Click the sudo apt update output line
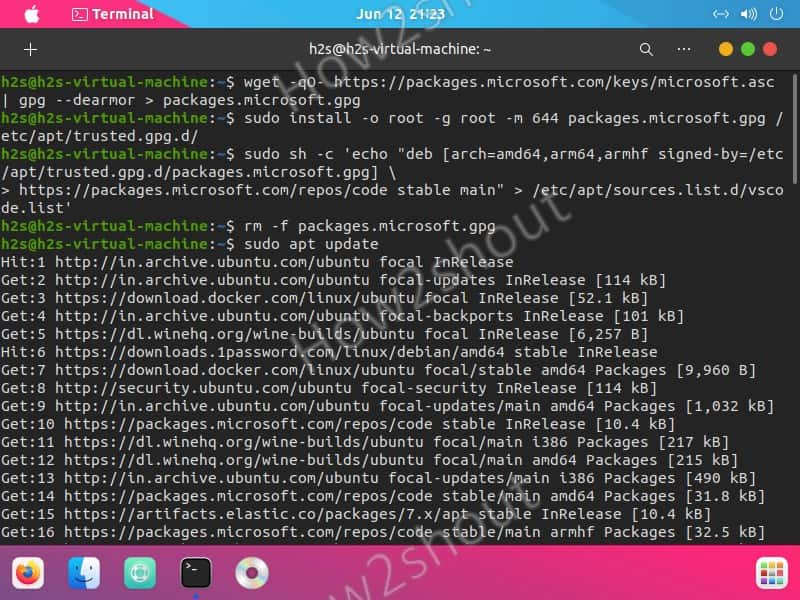The height and width of the screenshot is (600, 800). click(x=300, y=243)
